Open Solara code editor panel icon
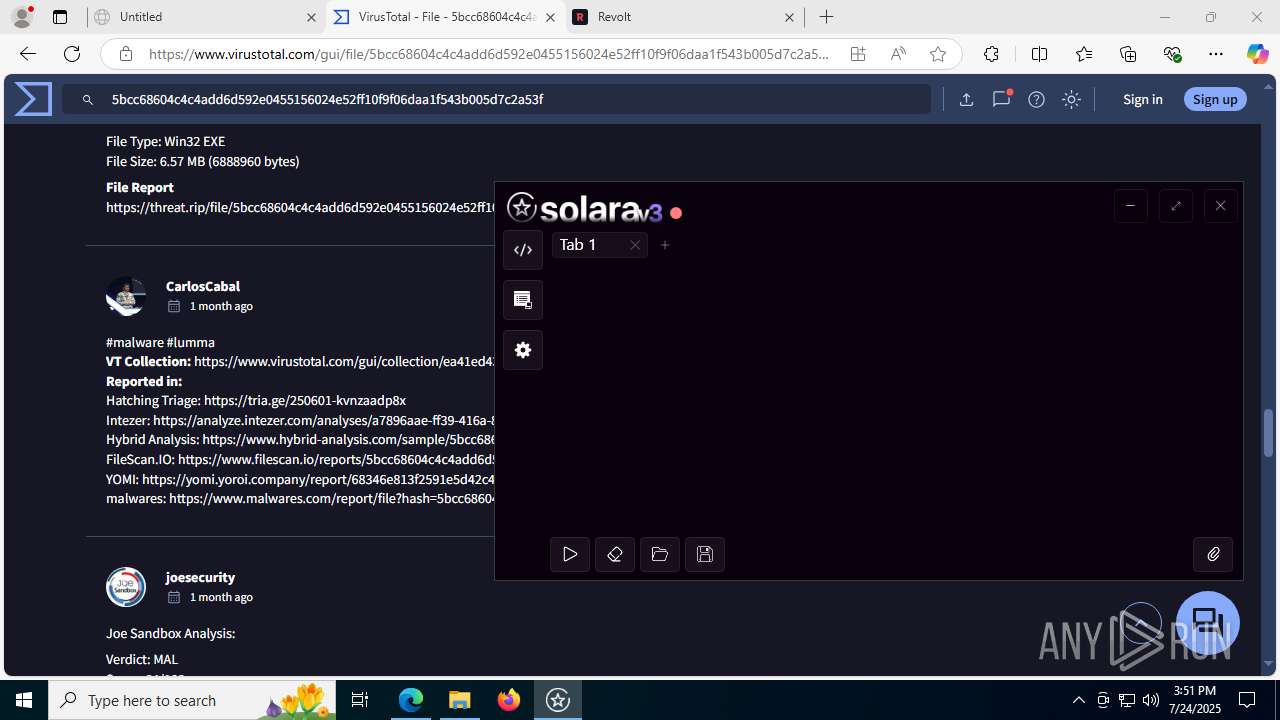The width and height of the screenshot is (1280, 720). [x=523, y=250]
